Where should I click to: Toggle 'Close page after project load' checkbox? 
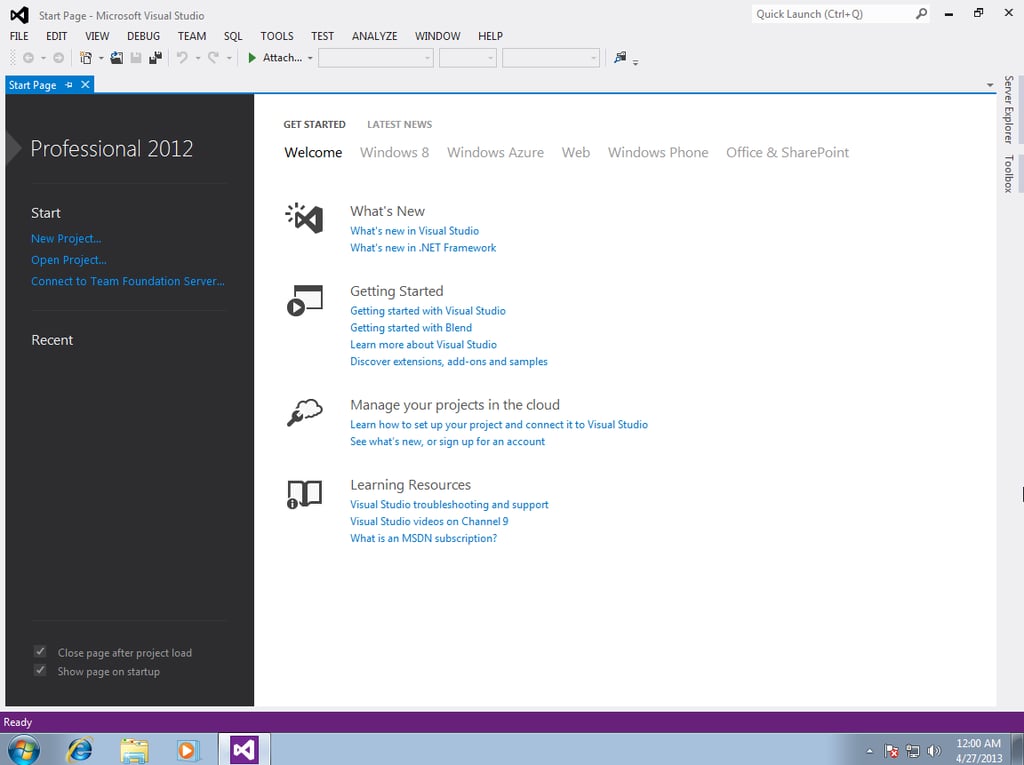pos(40,652)
